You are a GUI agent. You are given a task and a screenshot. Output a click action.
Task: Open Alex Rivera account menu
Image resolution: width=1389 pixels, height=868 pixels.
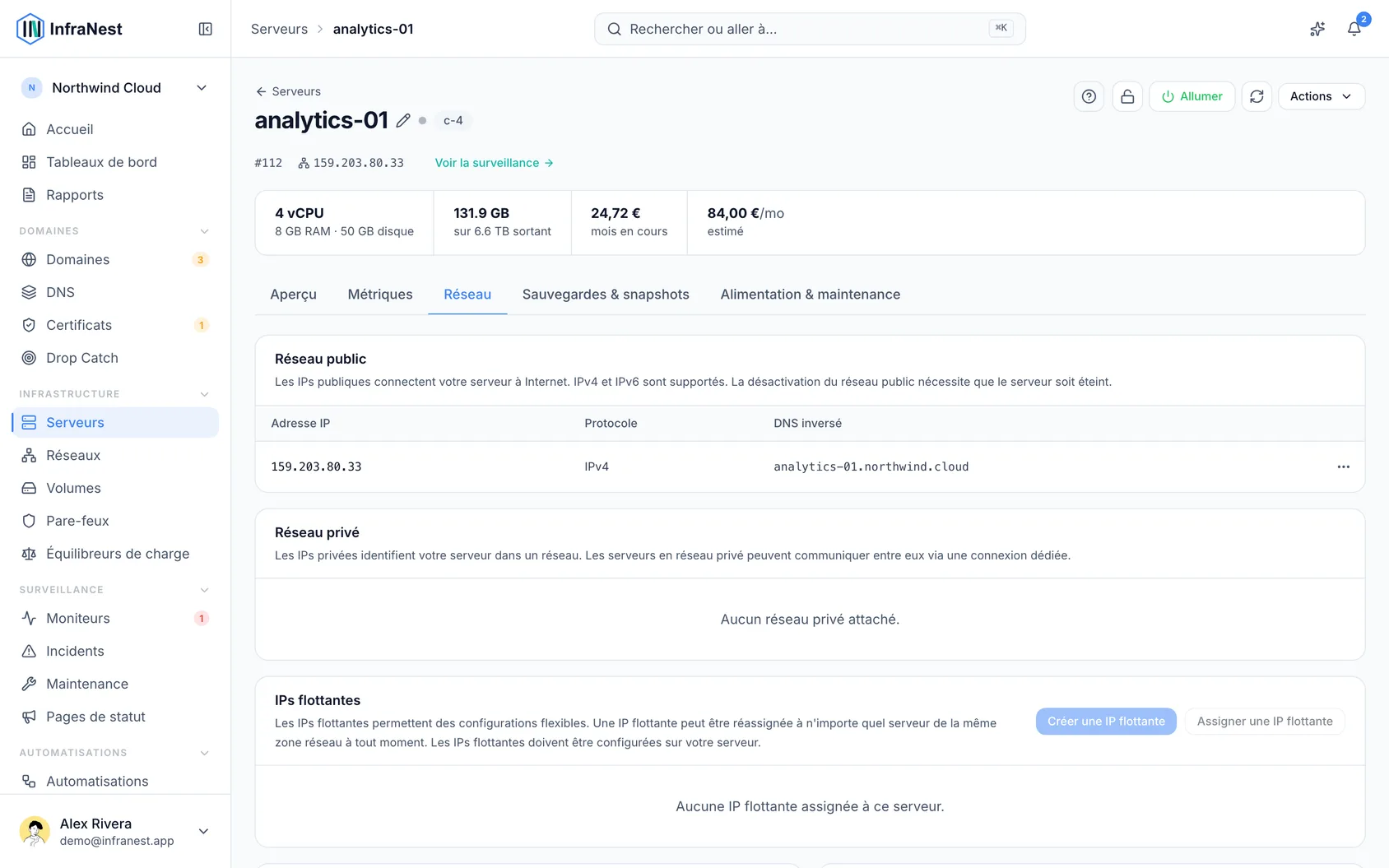[x=115, y=831]
